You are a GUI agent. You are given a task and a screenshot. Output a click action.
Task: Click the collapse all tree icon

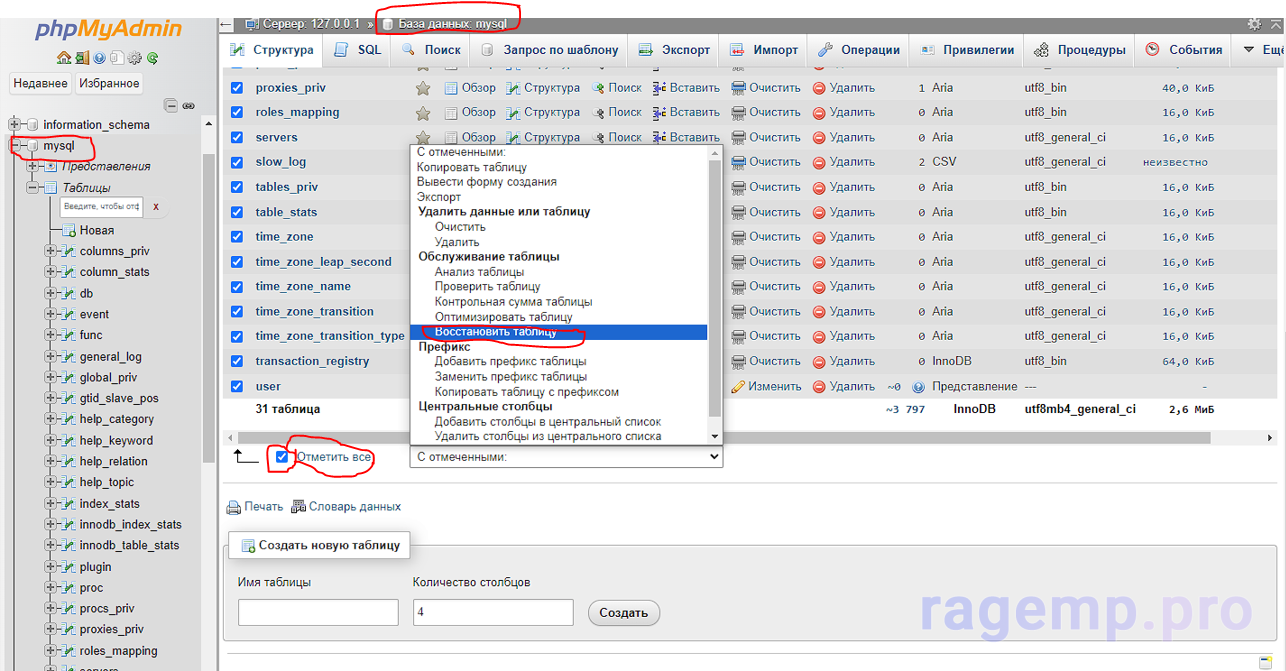pos(171,105)
